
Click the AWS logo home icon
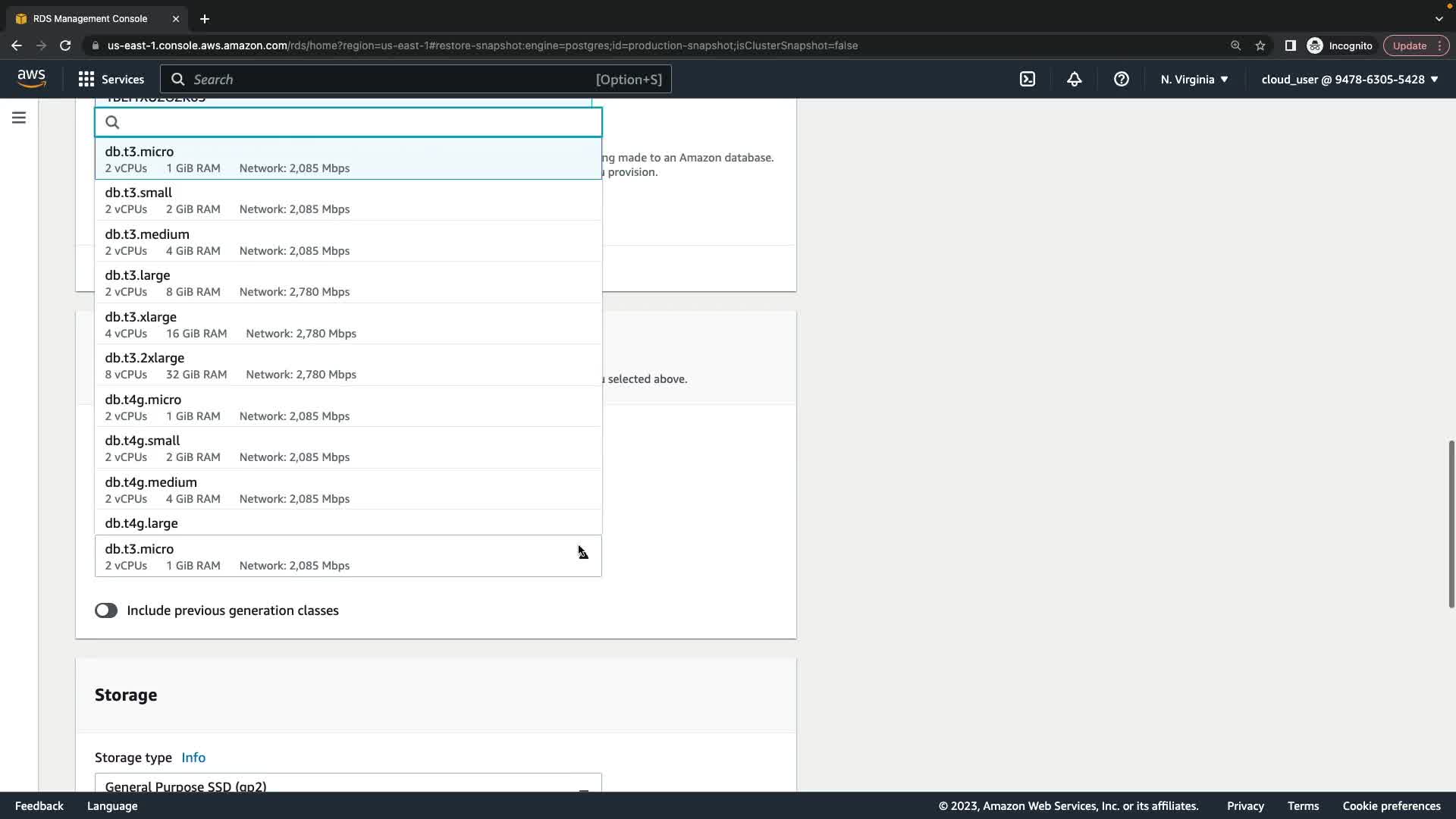(x=31, y=78)
